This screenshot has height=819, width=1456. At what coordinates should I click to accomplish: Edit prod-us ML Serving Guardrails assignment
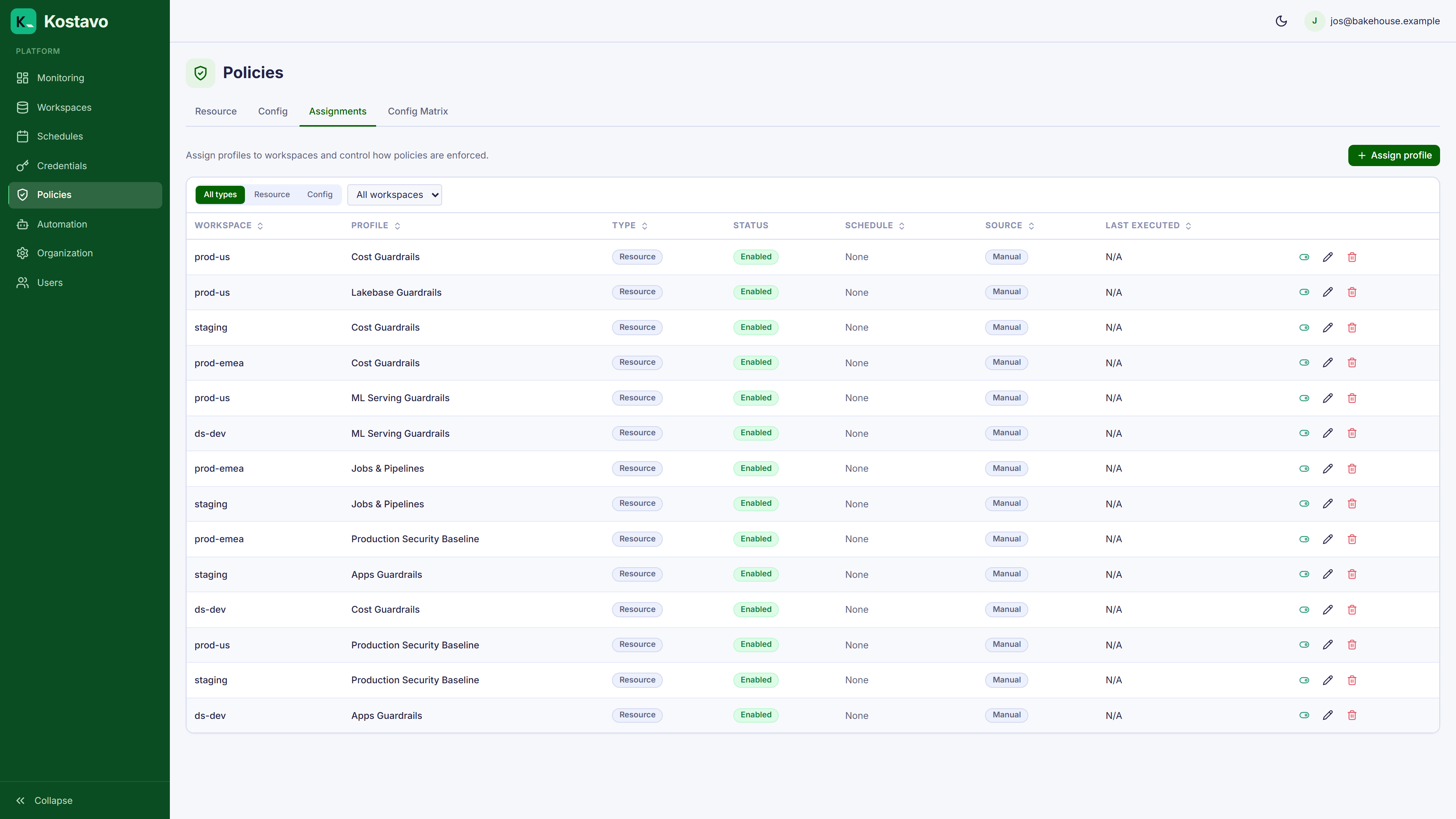click(1328, 399)
